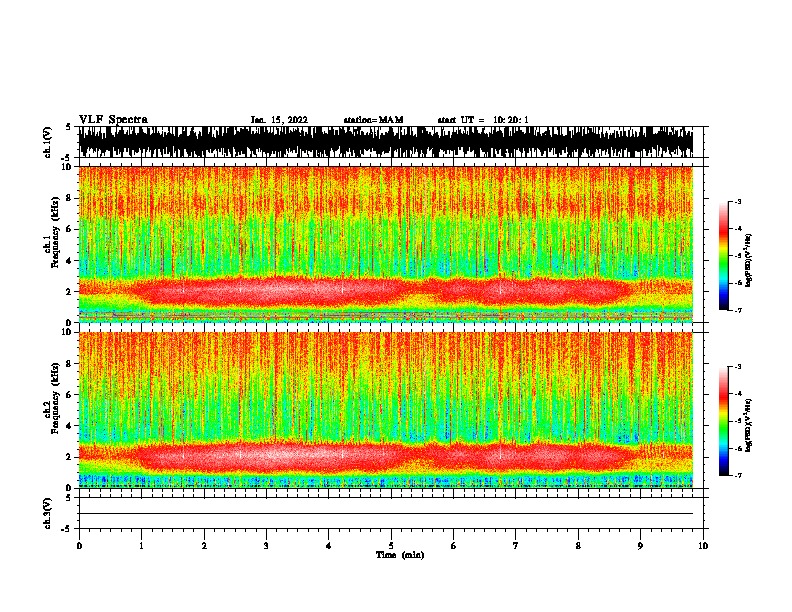Click time-axis tick label "3"
This screenshot has height=612, width=792.
(x=266, y=546)
